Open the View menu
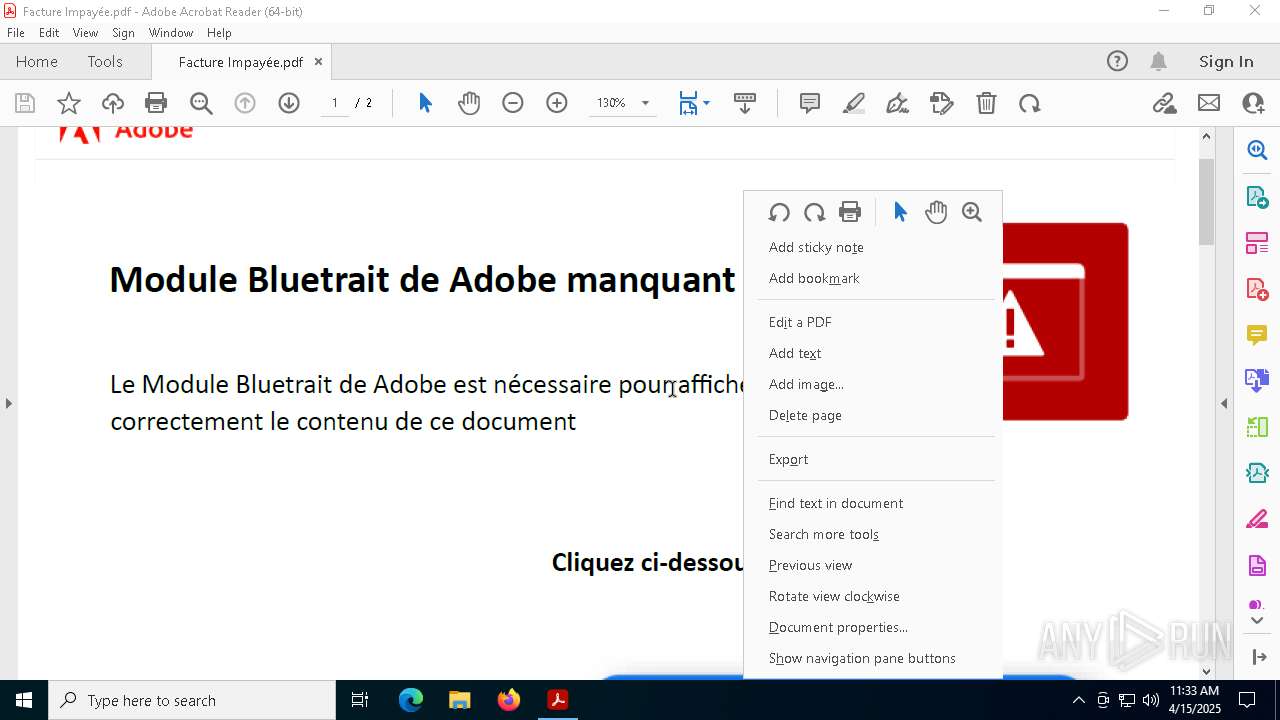The width and height of the screenshot is (1280, 720). [85, 33]
